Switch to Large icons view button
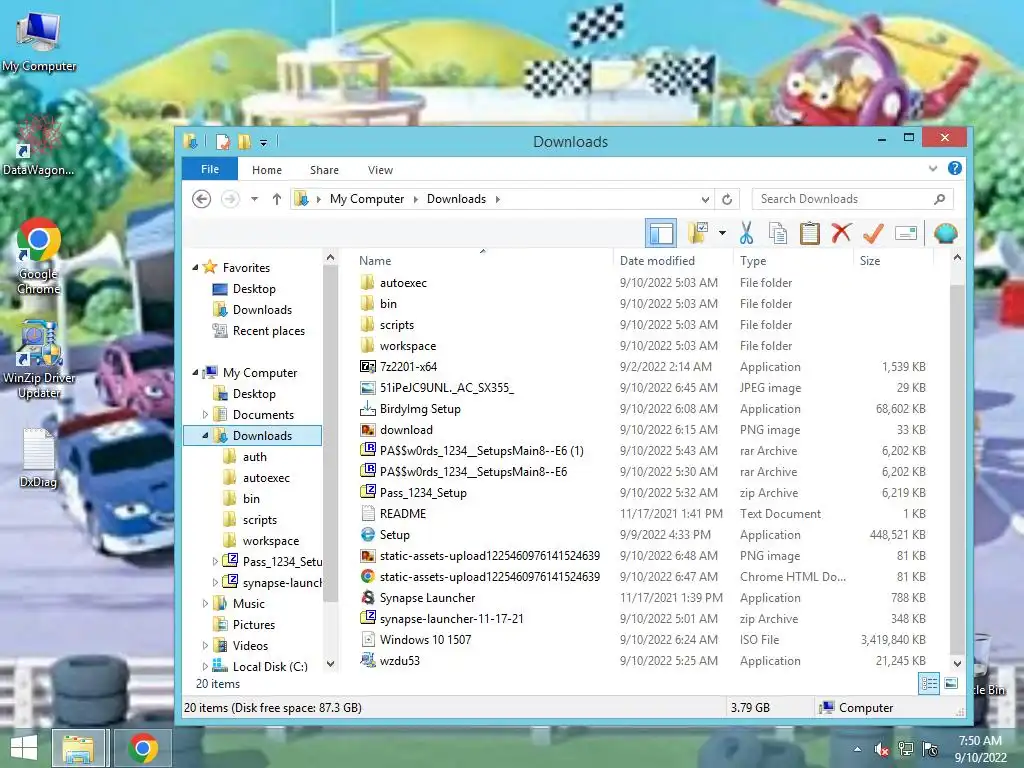 952,684
